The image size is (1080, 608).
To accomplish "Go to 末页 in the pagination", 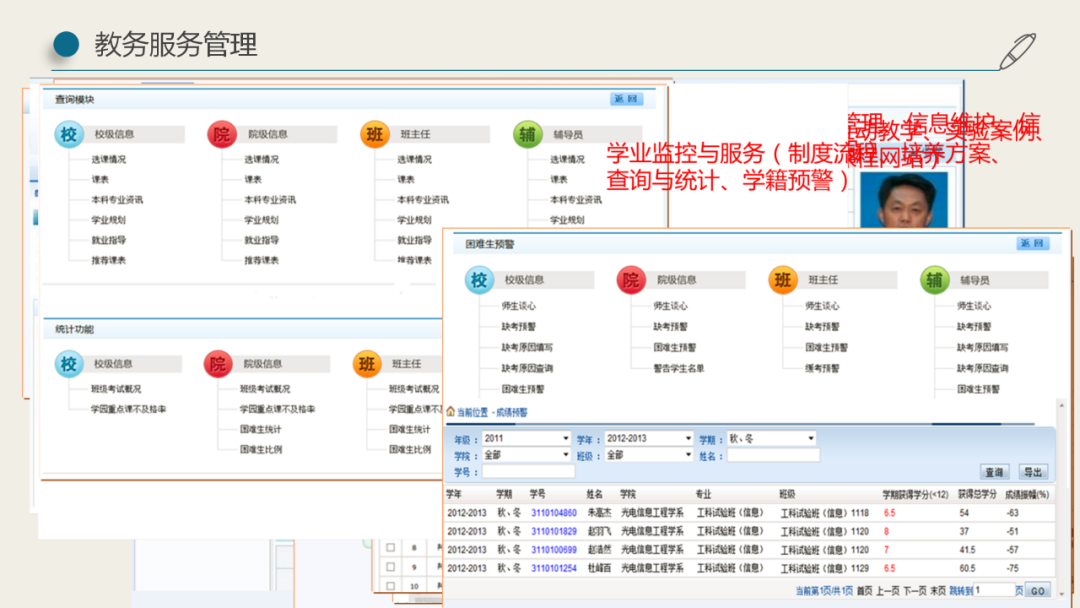I will point(938,591).
